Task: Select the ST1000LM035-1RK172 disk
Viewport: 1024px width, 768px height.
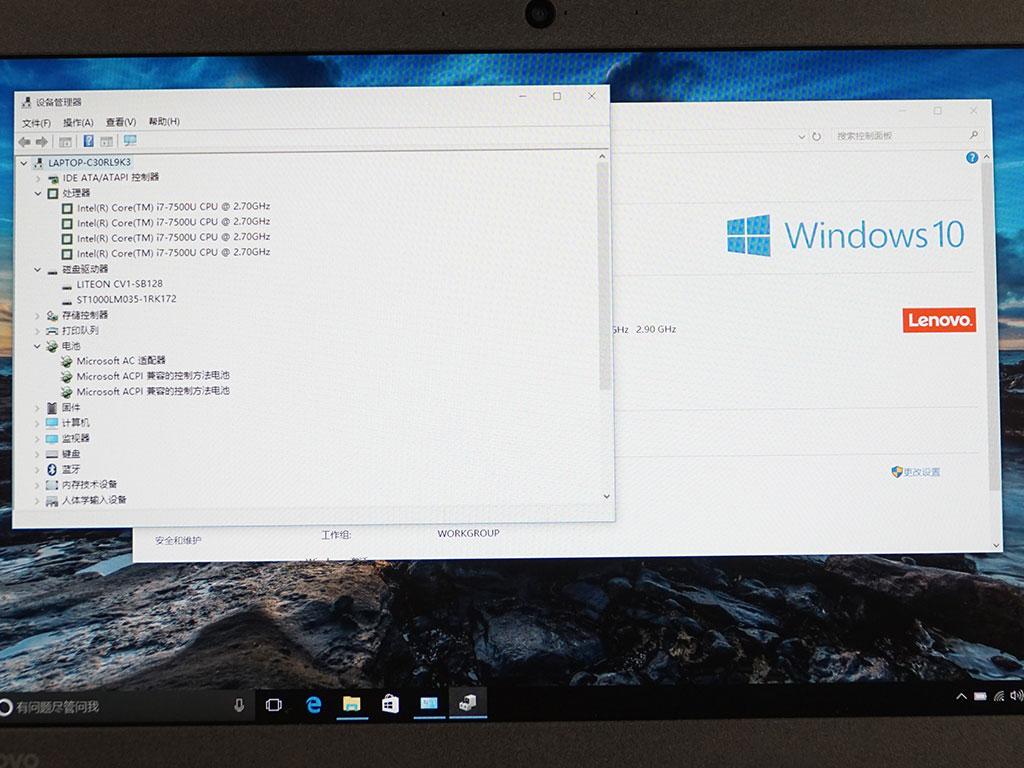Action: (x=126, y=299)
